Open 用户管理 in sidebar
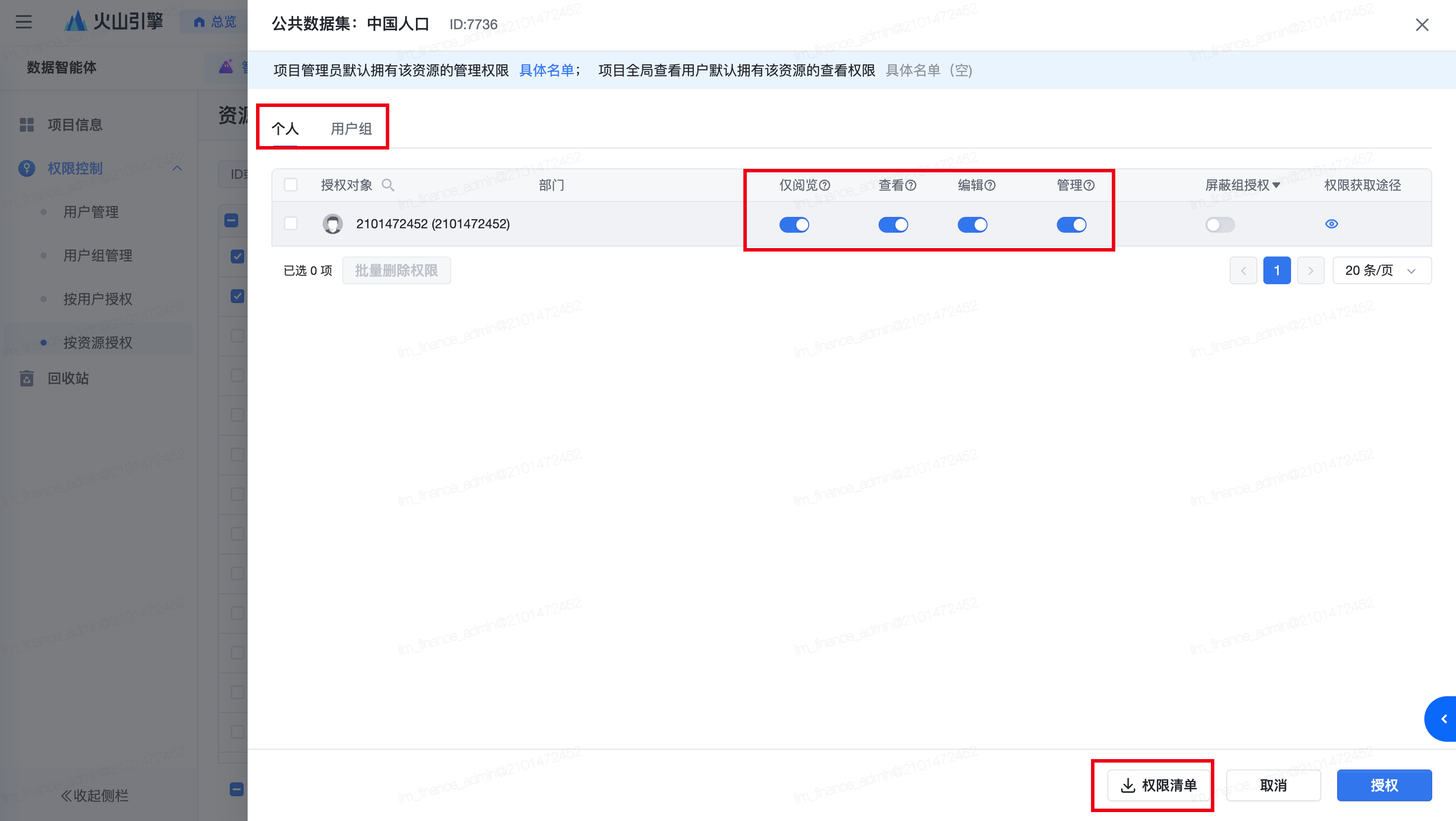Viewport: 1456px width, 821px height. coord(91,212)
